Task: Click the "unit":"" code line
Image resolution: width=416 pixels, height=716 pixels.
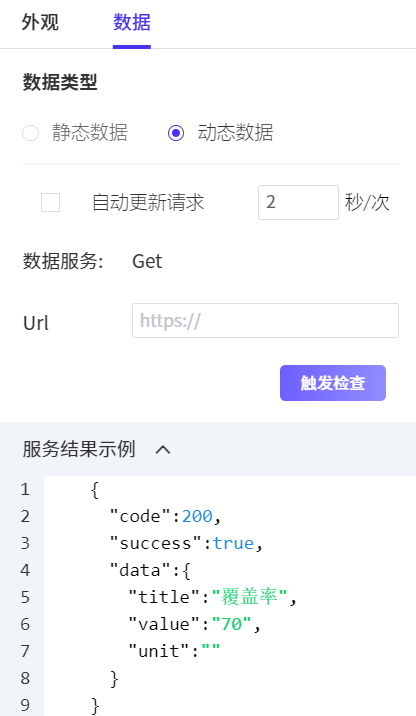Action: point(174,651)
